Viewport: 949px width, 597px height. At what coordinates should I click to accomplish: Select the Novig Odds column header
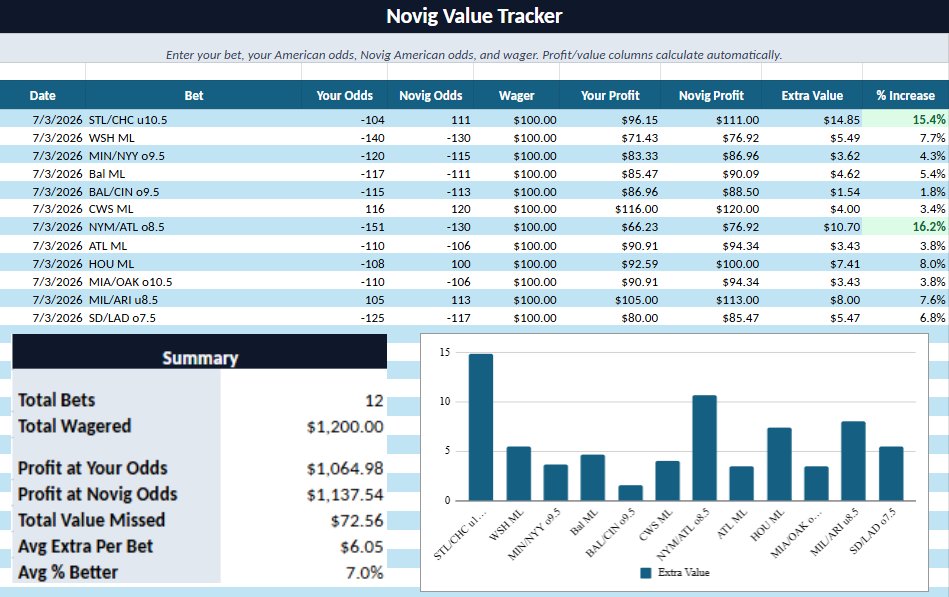pos(430,95)
